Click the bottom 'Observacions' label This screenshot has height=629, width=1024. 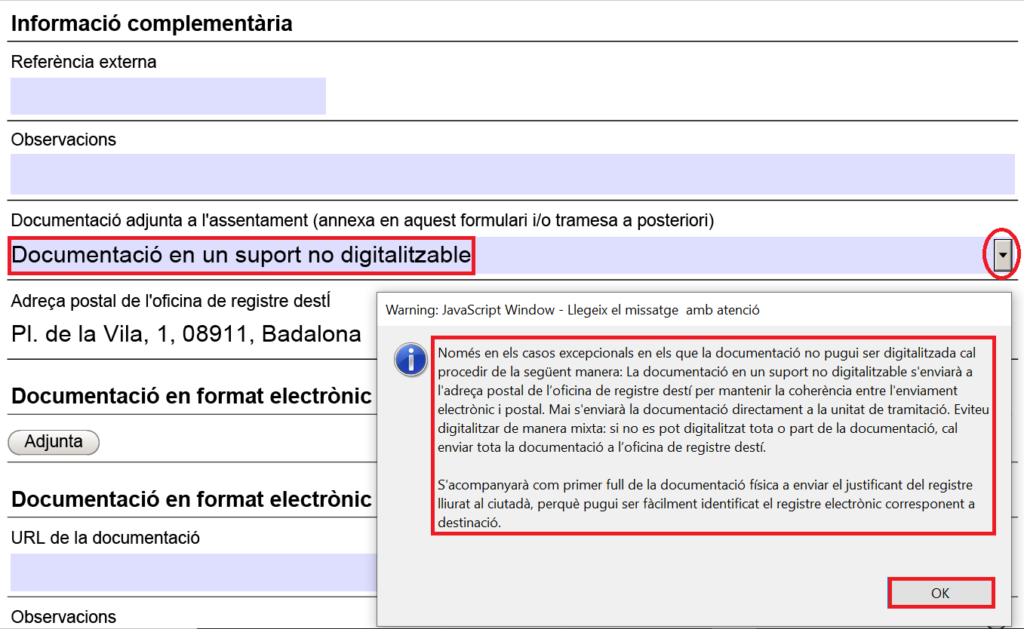tap(64, 617)
